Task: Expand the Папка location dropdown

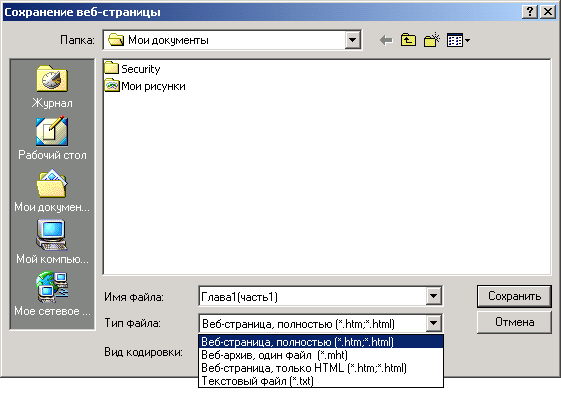Action: click(352, 40)
